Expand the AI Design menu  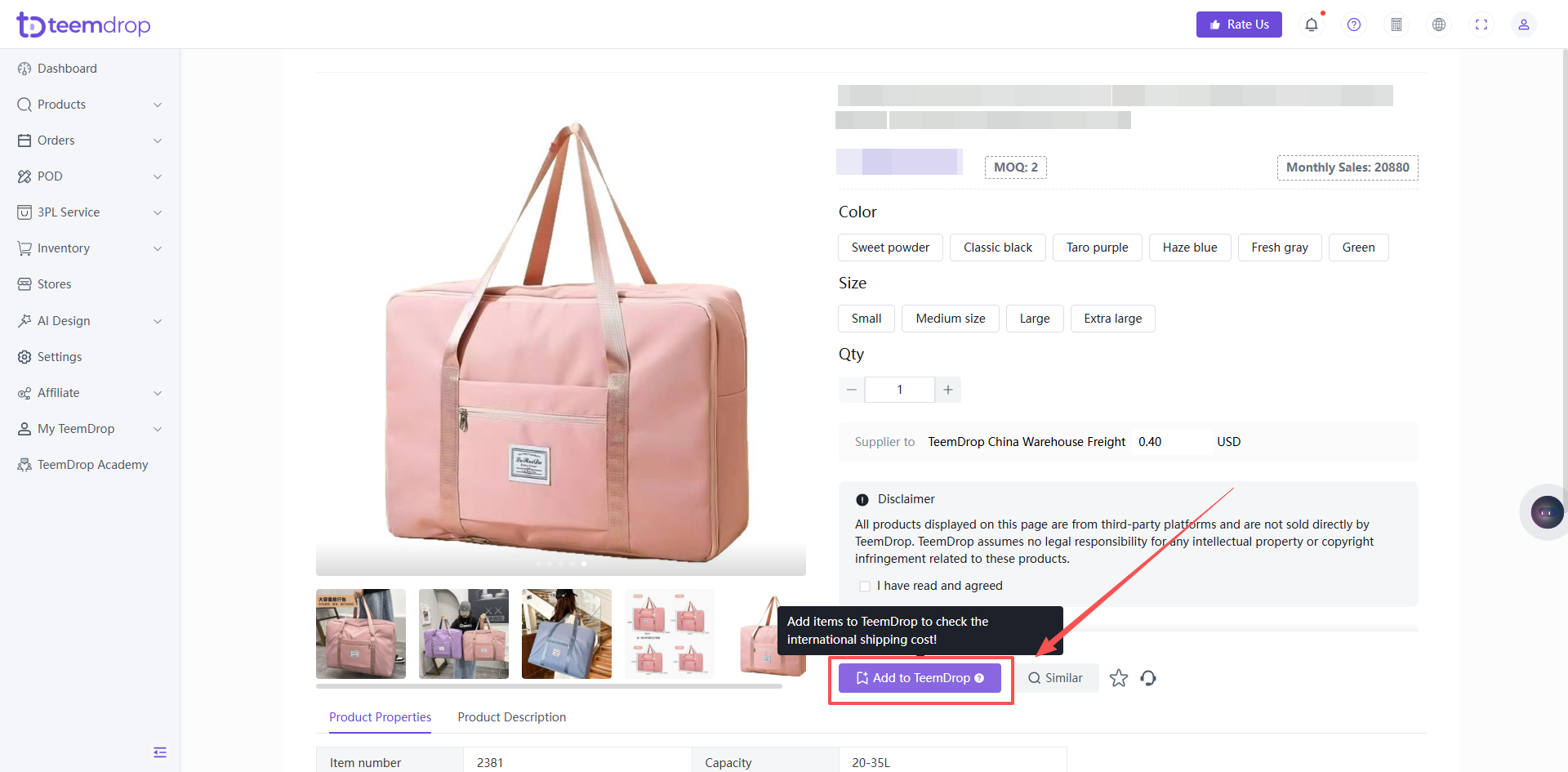[90, 321]
